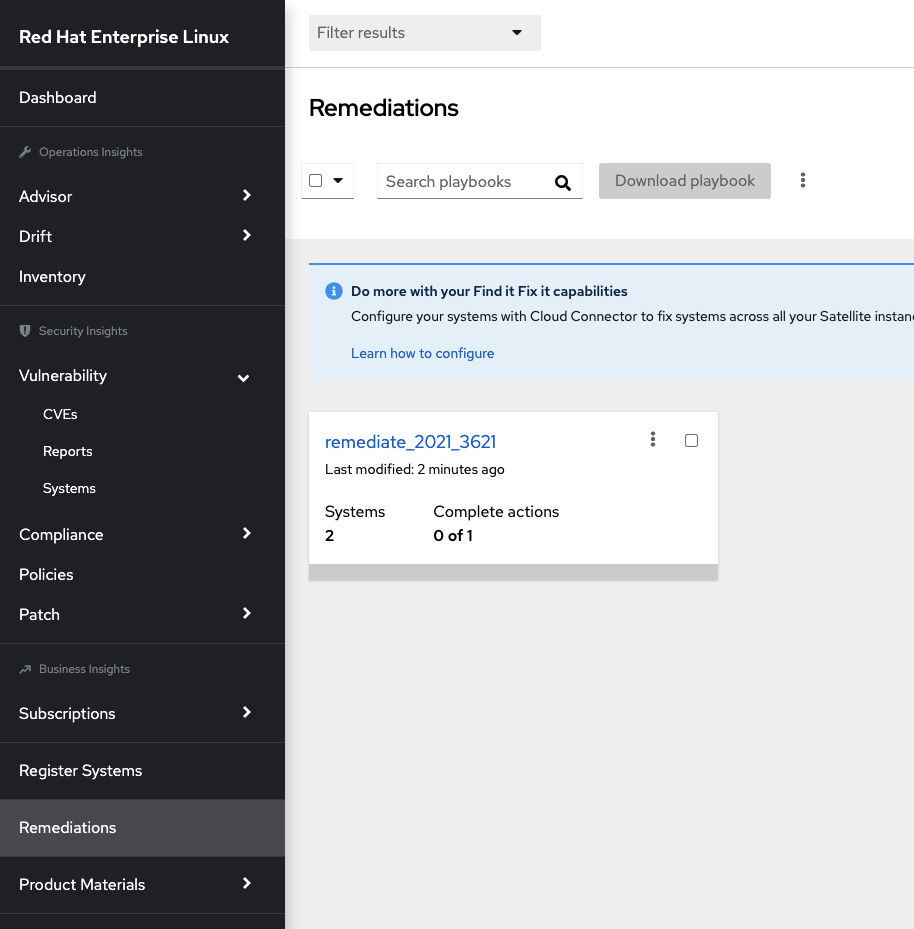The image size is (914, 929).
Task: Open Register Systems in the sidebar
Action: tap(142, 771)
